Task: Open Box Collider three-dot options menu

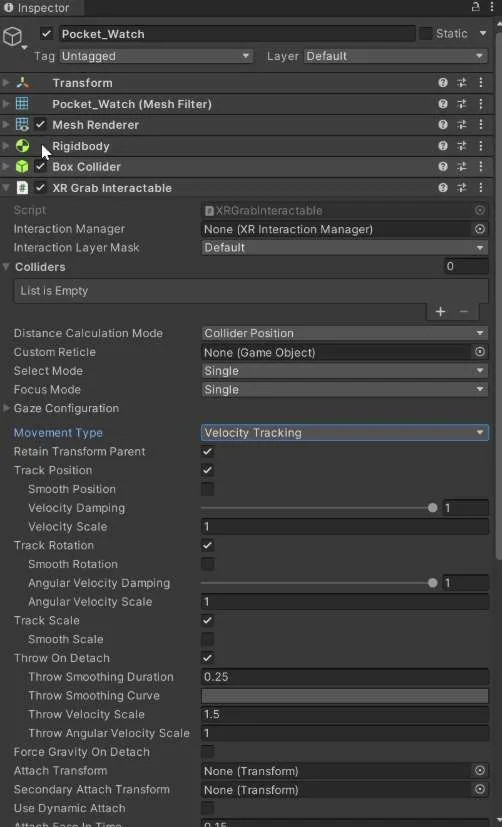Action: tap(480, 167)
